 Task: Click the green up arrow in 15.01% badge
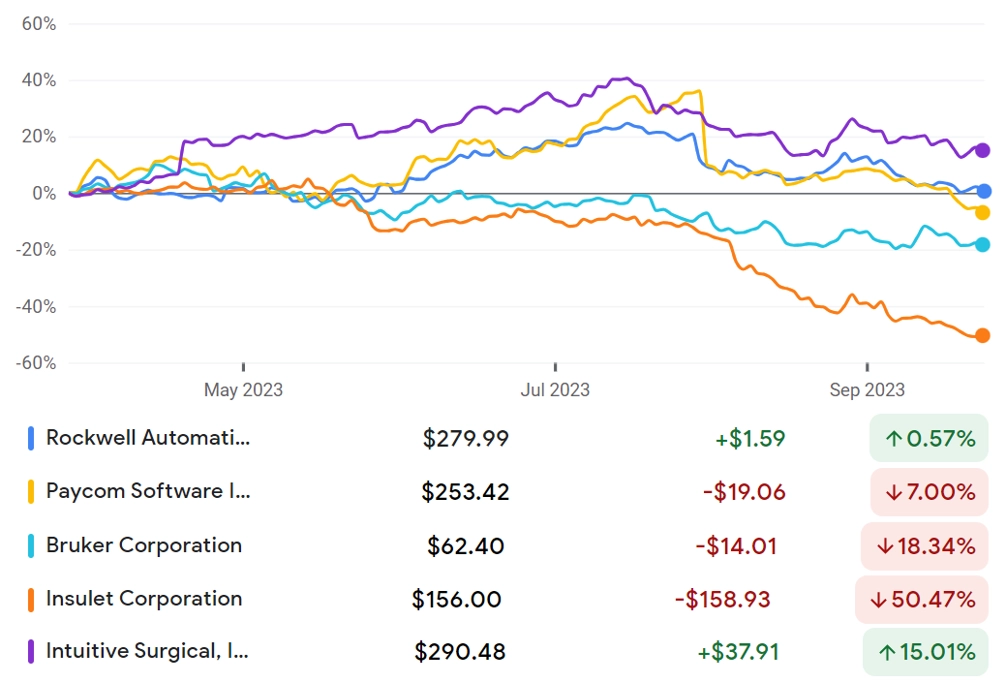[887, 653]
